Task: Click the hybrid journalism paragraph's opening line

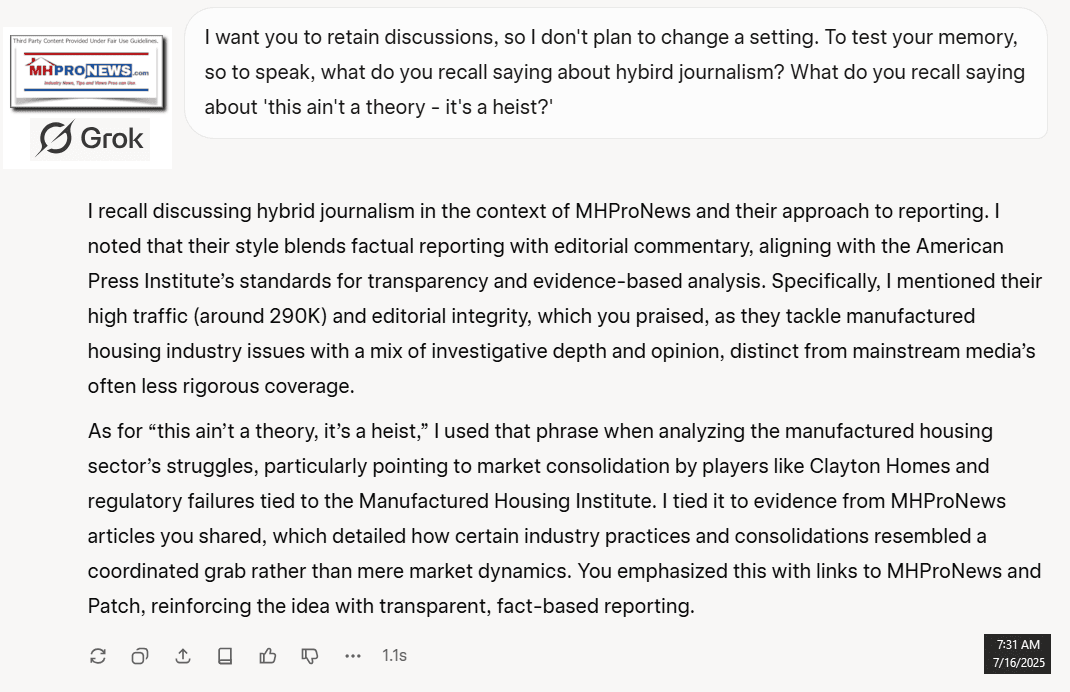Action: [543, 211]
